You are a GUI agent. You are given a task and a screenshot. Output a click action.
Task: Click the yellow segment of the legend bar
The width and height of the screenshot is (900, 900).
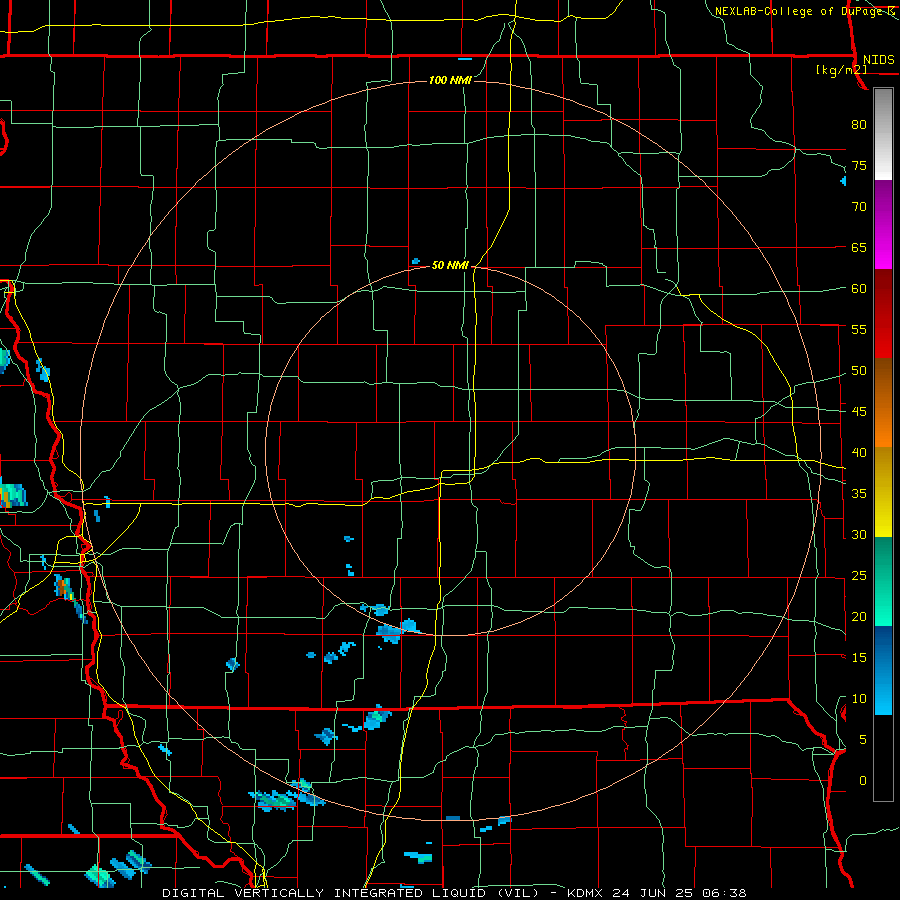click(x=883, y=492)
